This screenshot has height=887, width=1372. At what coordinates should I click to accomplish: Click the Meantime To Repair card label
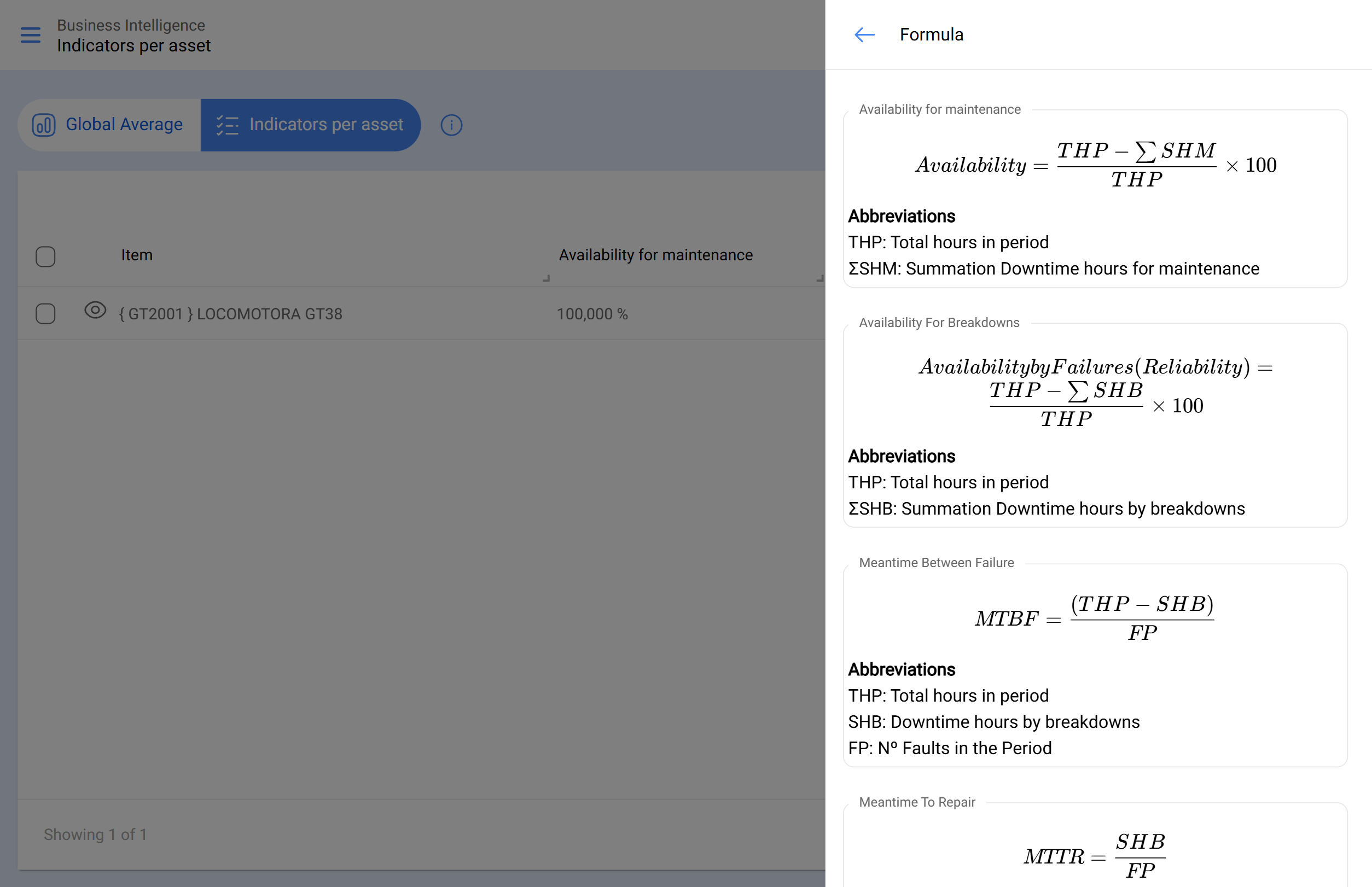click(917, 802)
